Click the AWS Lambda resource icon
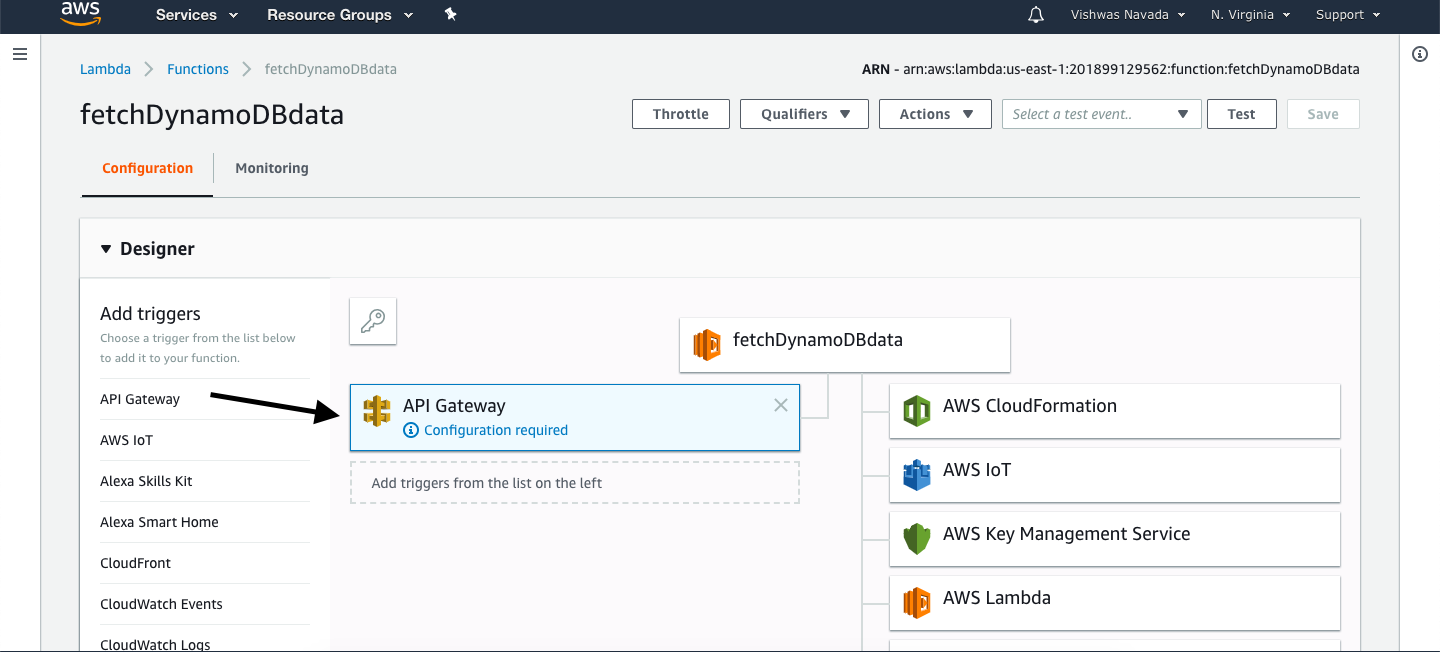 (x=917, y=603)
